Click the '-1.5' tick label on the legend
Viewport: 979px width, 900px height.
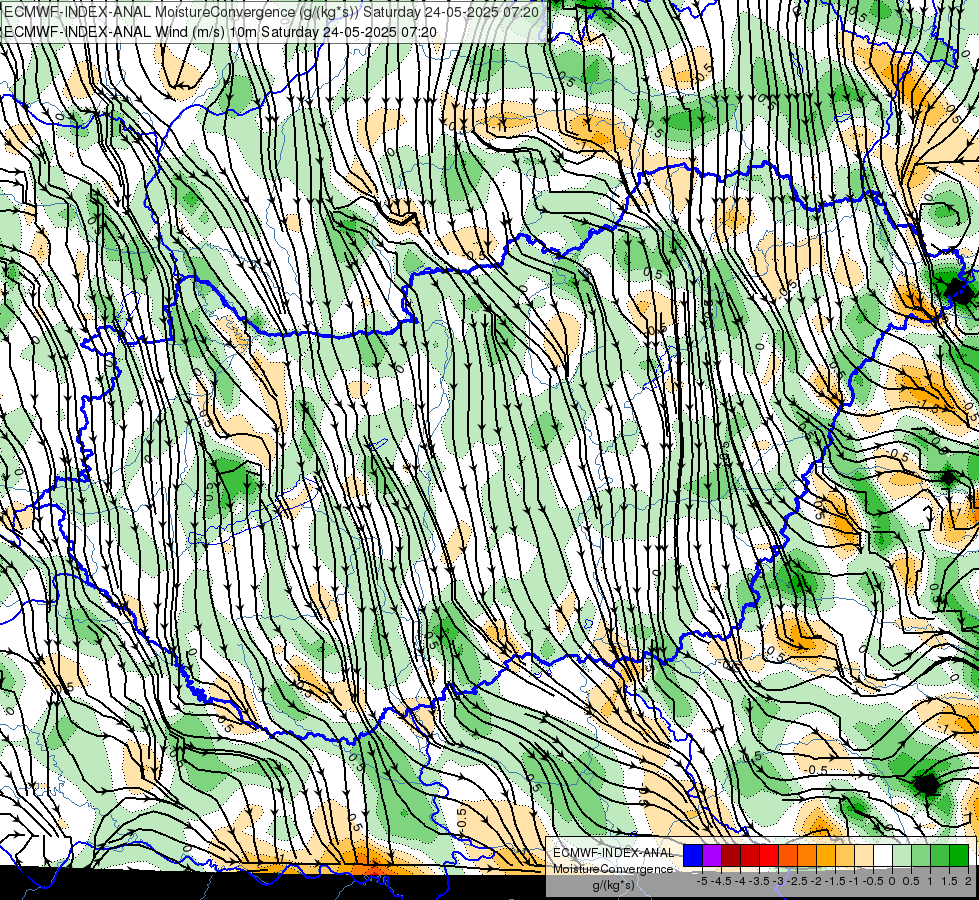835,881
